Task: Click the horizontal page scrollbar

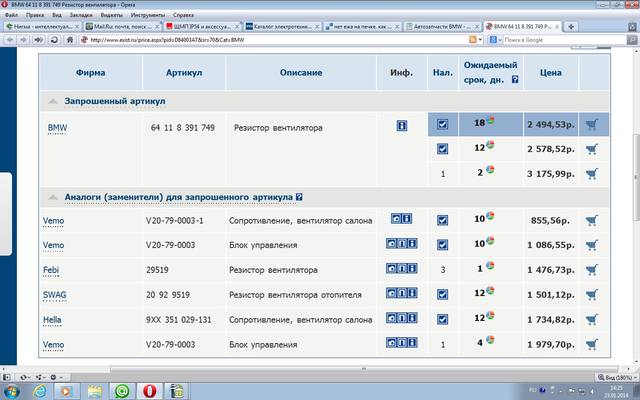Action: [364, 369]
